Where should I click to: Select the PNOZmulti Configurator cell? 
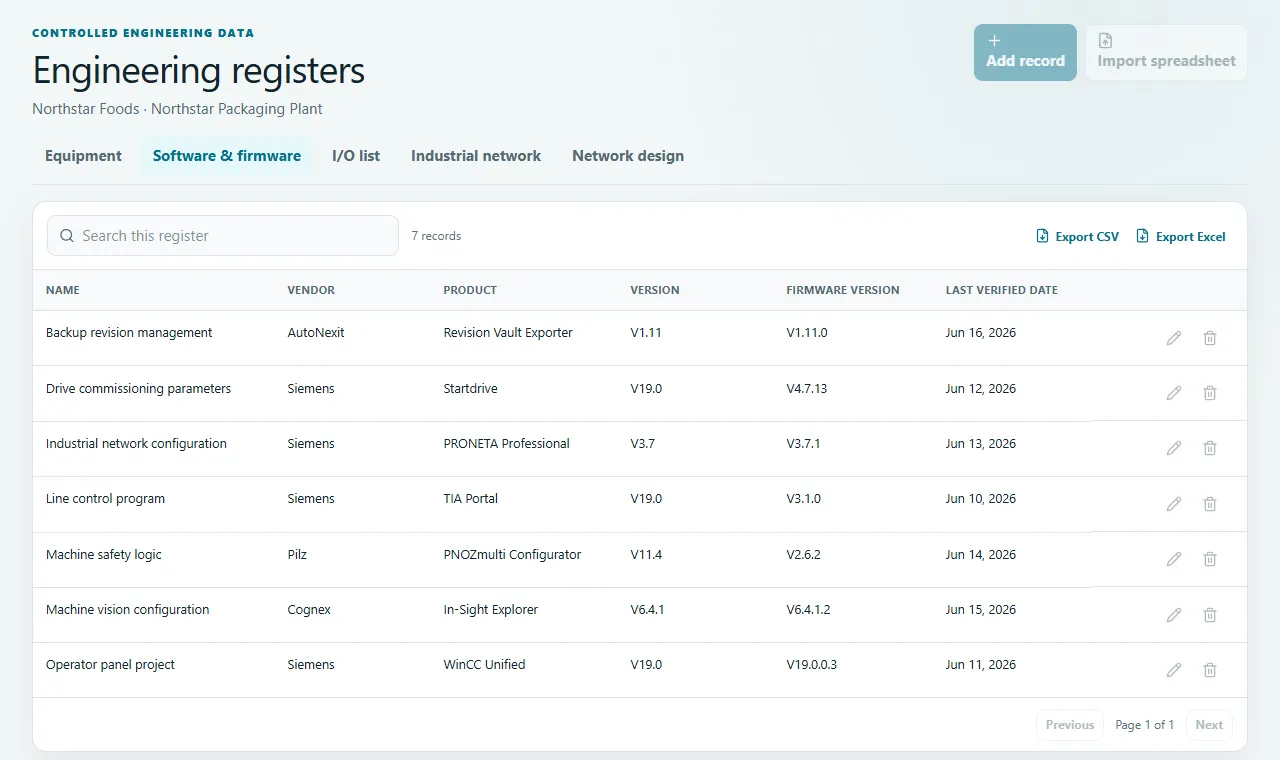(512, 555)
